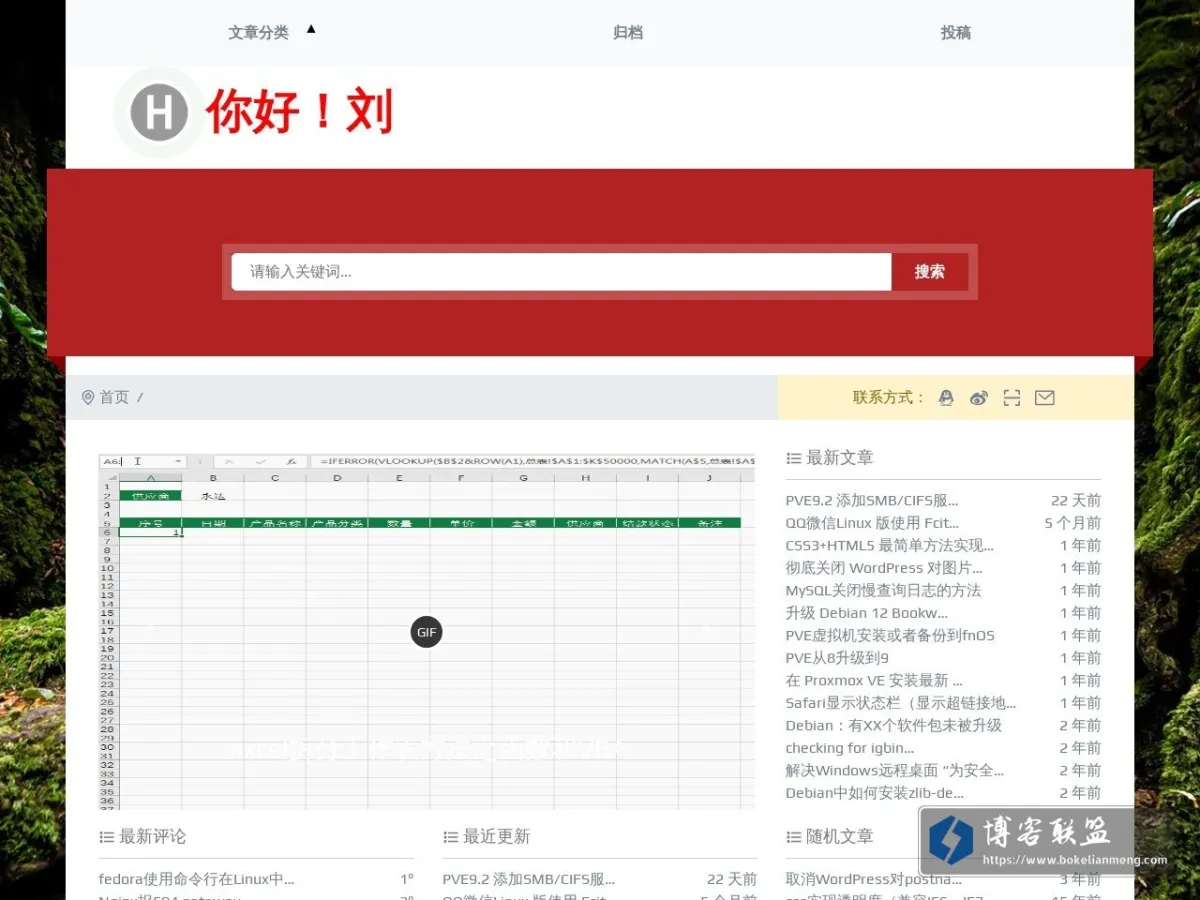Image resolution: width=1200 pixels, height=900 pixels.
Task: Click the 最新评论 section heading
Action: pos(153,837)
